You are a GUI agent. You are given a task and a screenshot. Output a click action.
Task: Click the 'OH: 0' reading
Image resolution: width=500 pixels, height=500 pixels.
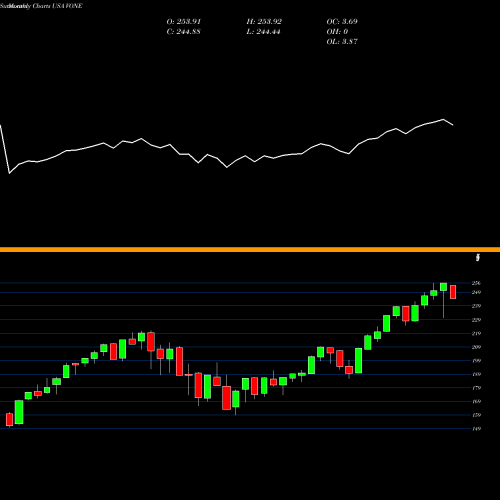point(337,32)
